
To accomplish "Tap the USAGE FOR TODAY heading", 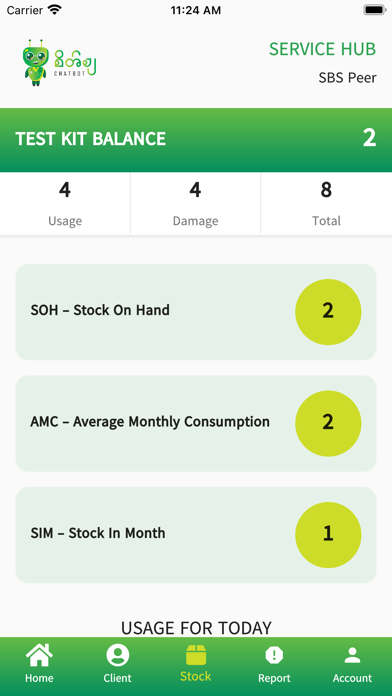I will coord(196,628).
